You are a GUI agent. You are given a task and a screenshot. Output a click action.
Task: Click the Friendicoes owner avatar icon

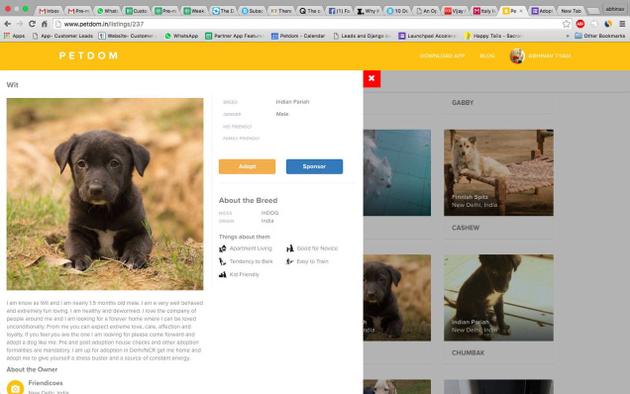15,388
